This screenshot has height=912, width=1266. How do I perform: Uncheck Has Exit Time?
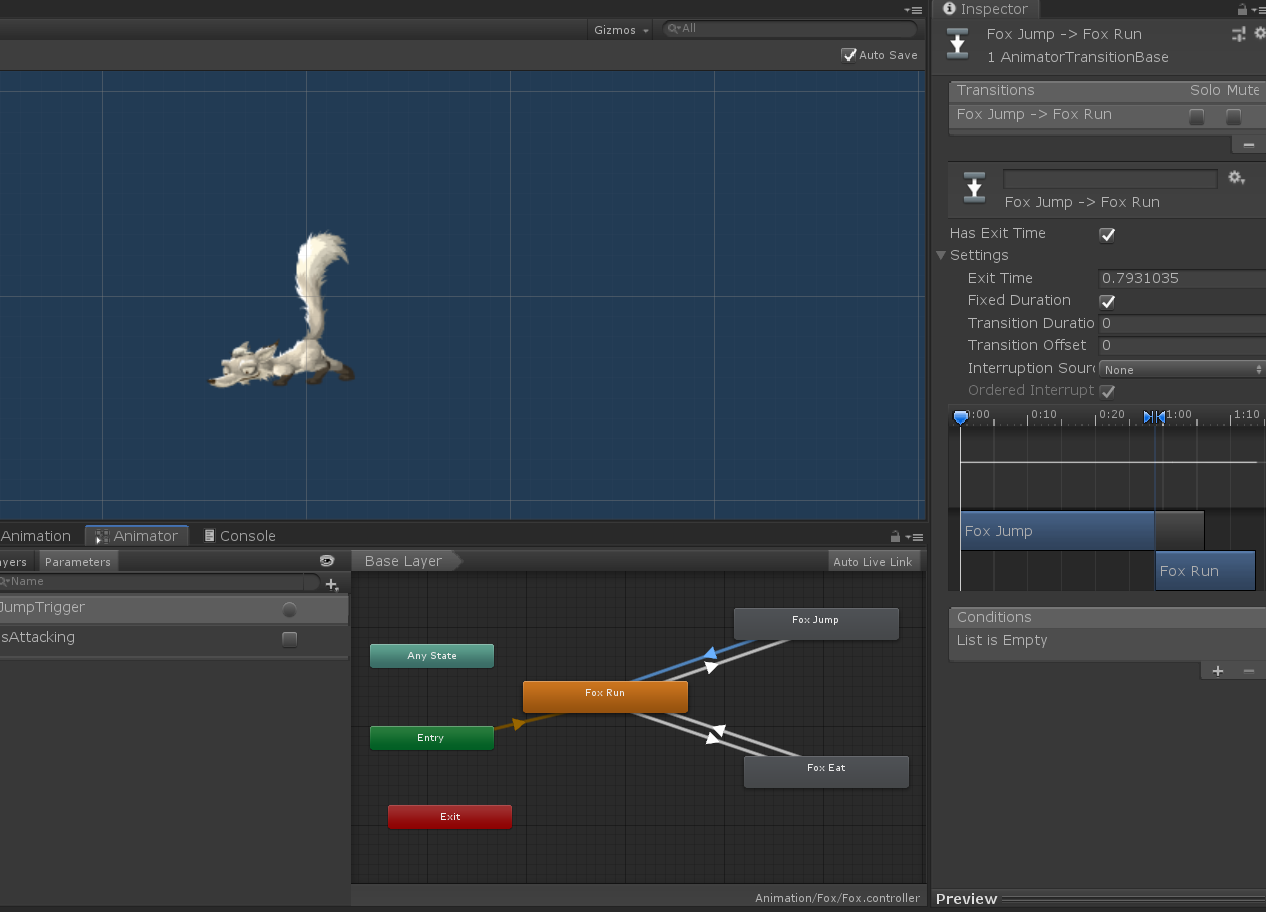click(x=1107, y=235)
